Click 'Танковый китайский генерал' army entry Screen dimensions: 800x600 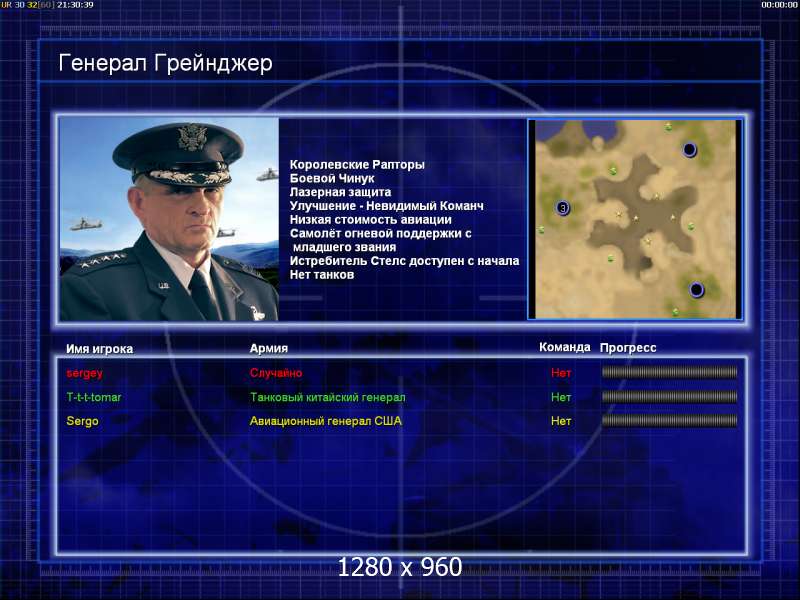(328, 397)
